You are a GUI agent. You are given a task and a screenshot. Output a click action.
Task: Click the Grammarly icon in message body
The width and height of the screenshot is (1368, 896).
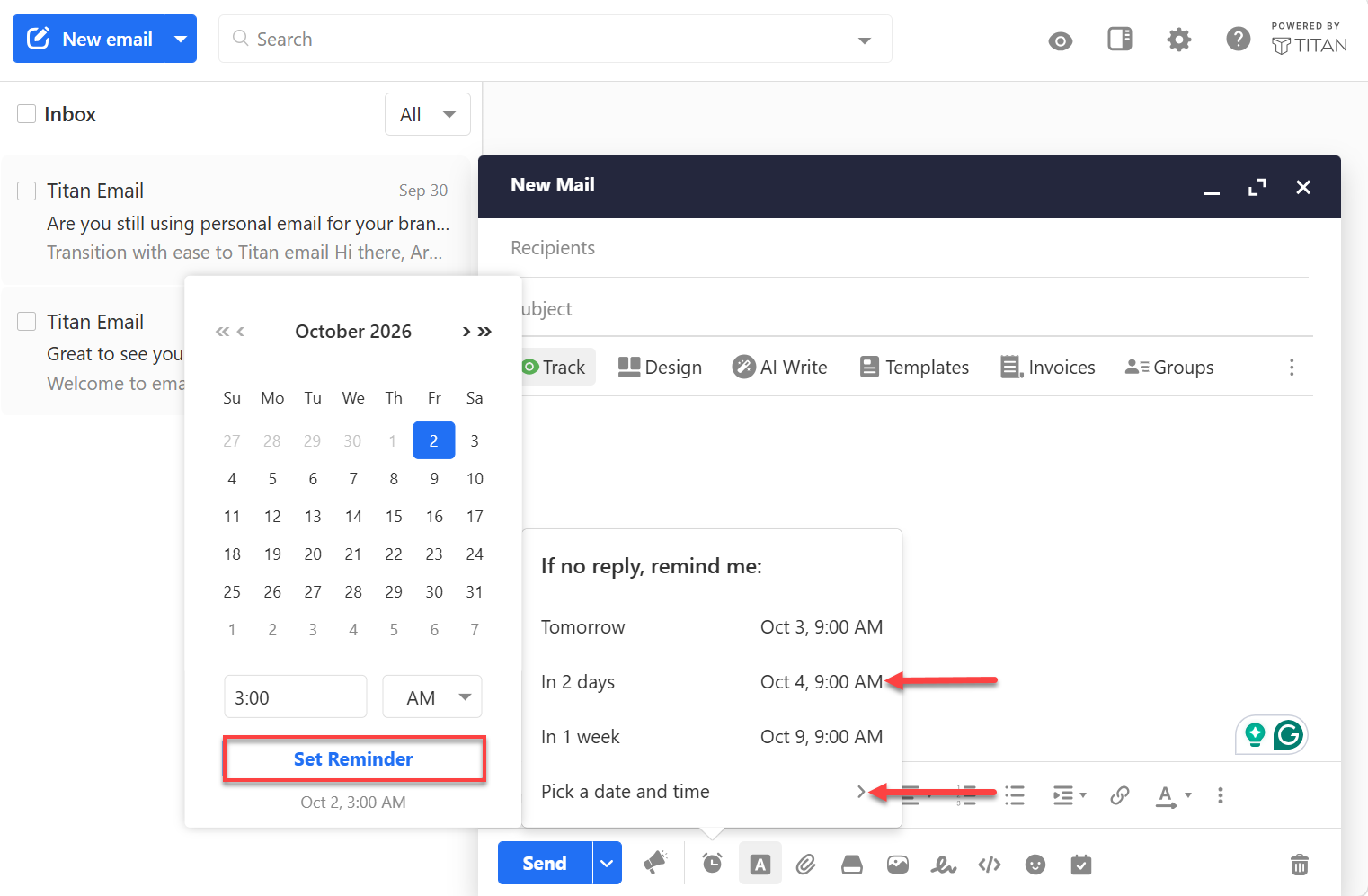click(1288, 734)
